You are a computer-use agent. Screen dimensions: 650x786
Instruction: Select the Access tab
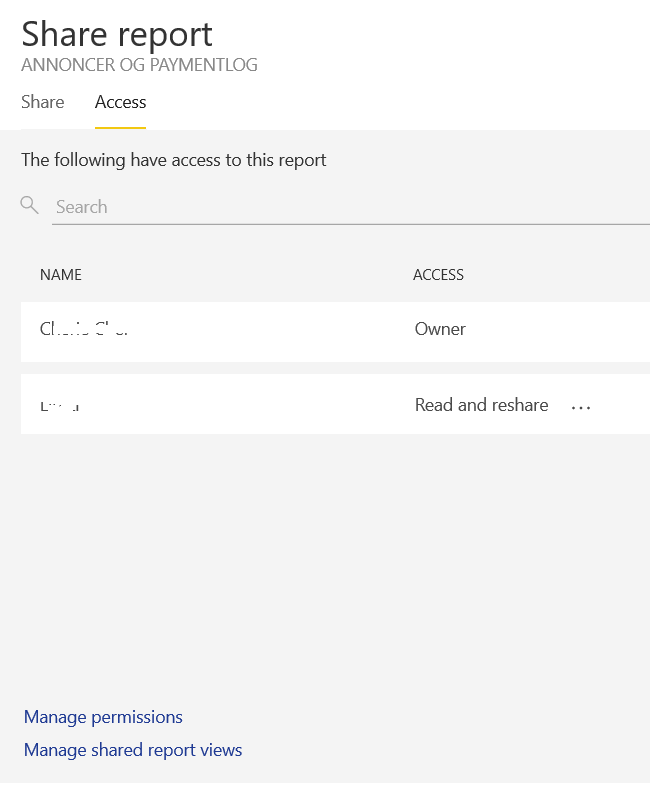tap(120, 102)
